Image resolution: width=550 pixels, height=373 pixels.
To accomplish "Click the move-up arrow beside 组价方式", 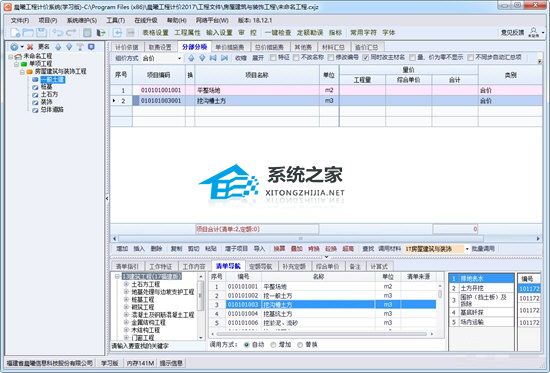I will pos(191,58).
